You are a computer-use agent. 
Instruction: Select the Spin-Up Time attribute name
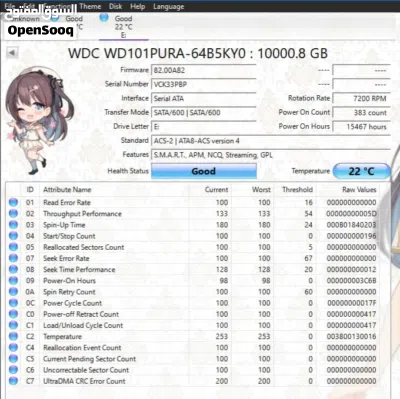click(64, 225)
